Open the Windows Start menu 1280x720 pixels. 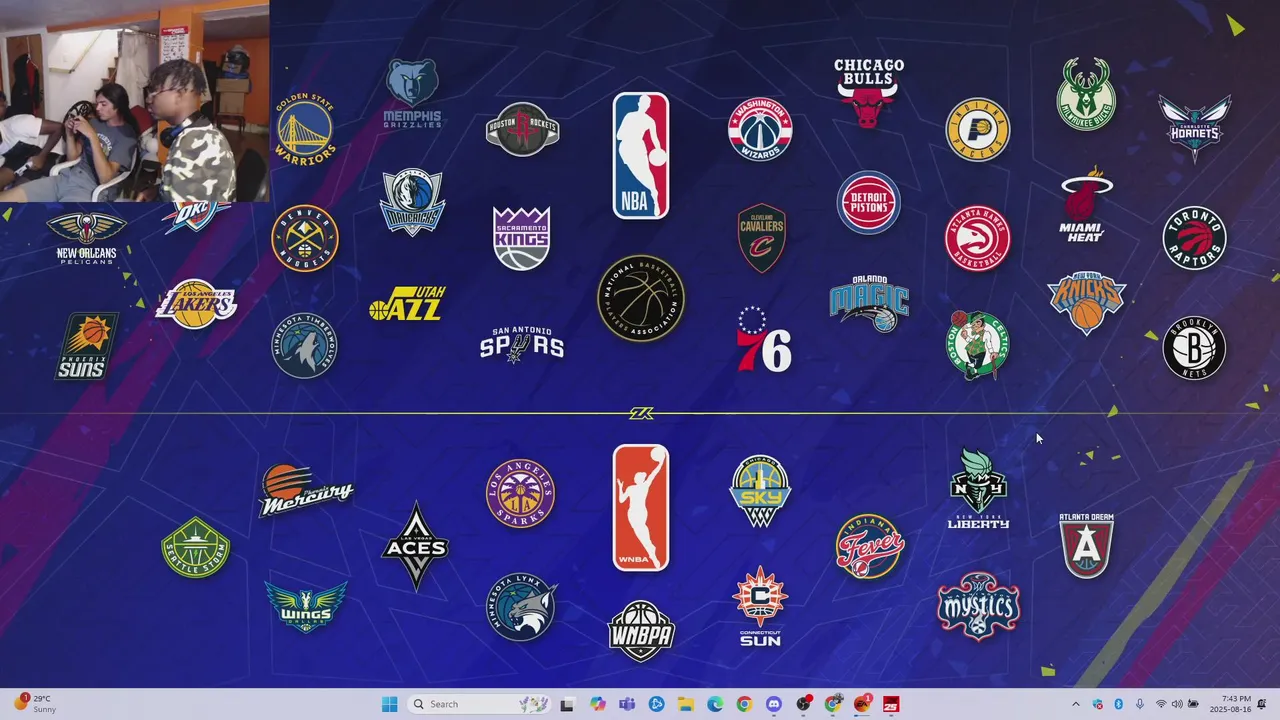[389, 704]
